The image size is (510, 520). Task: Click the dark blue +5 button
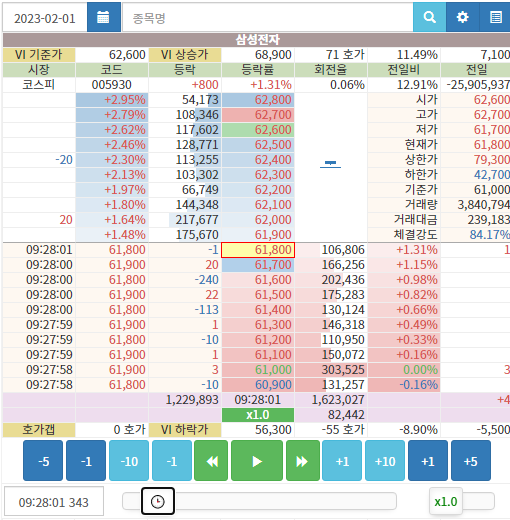471,461
